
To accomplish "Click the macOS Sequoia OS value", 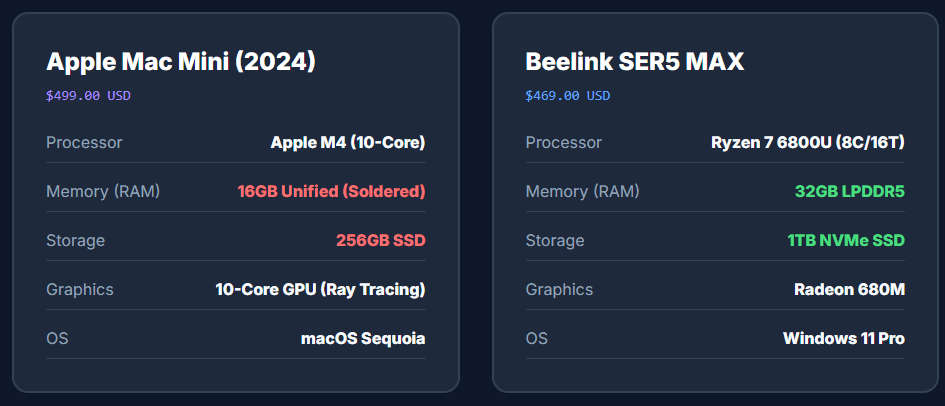I will (363, 338).
